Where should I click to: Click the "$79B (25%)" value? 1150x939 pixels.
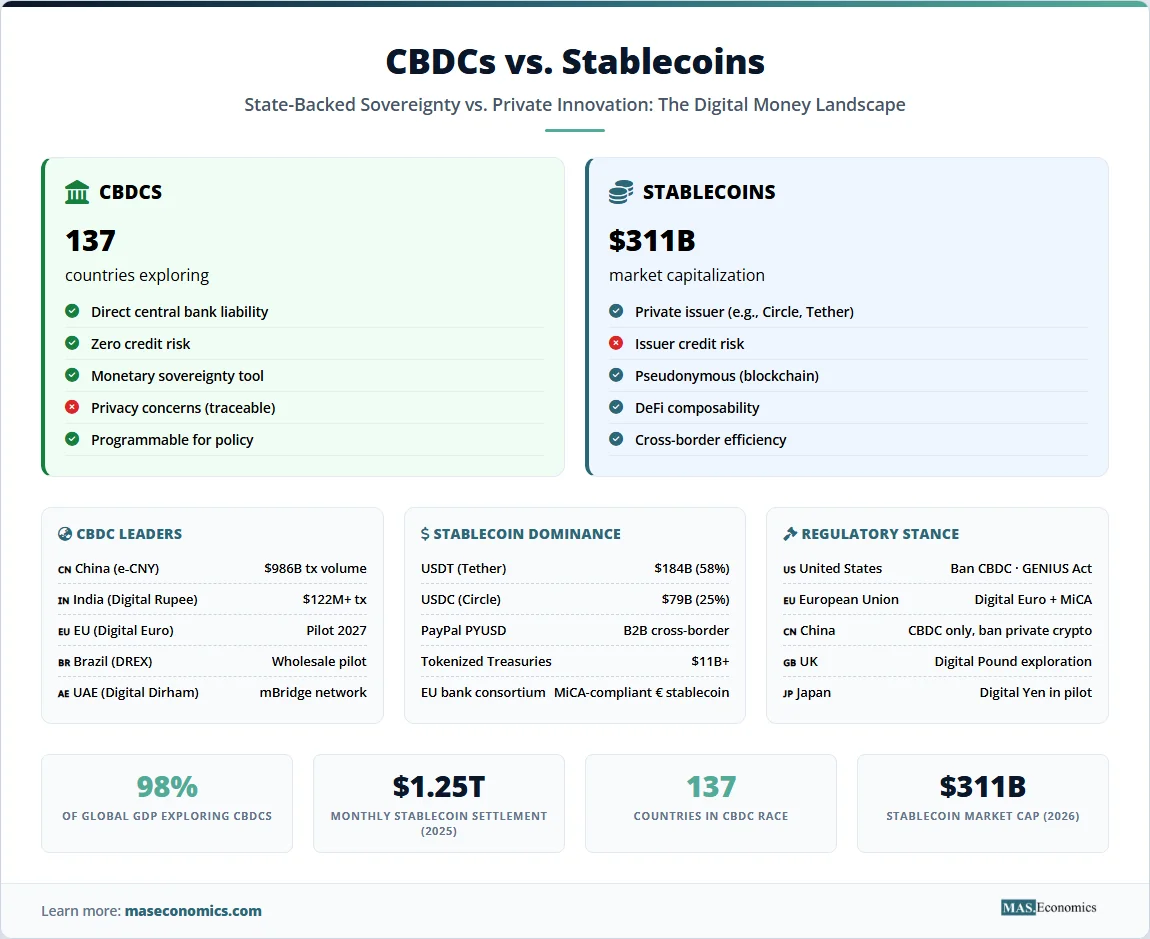click(x=695, y=599)
